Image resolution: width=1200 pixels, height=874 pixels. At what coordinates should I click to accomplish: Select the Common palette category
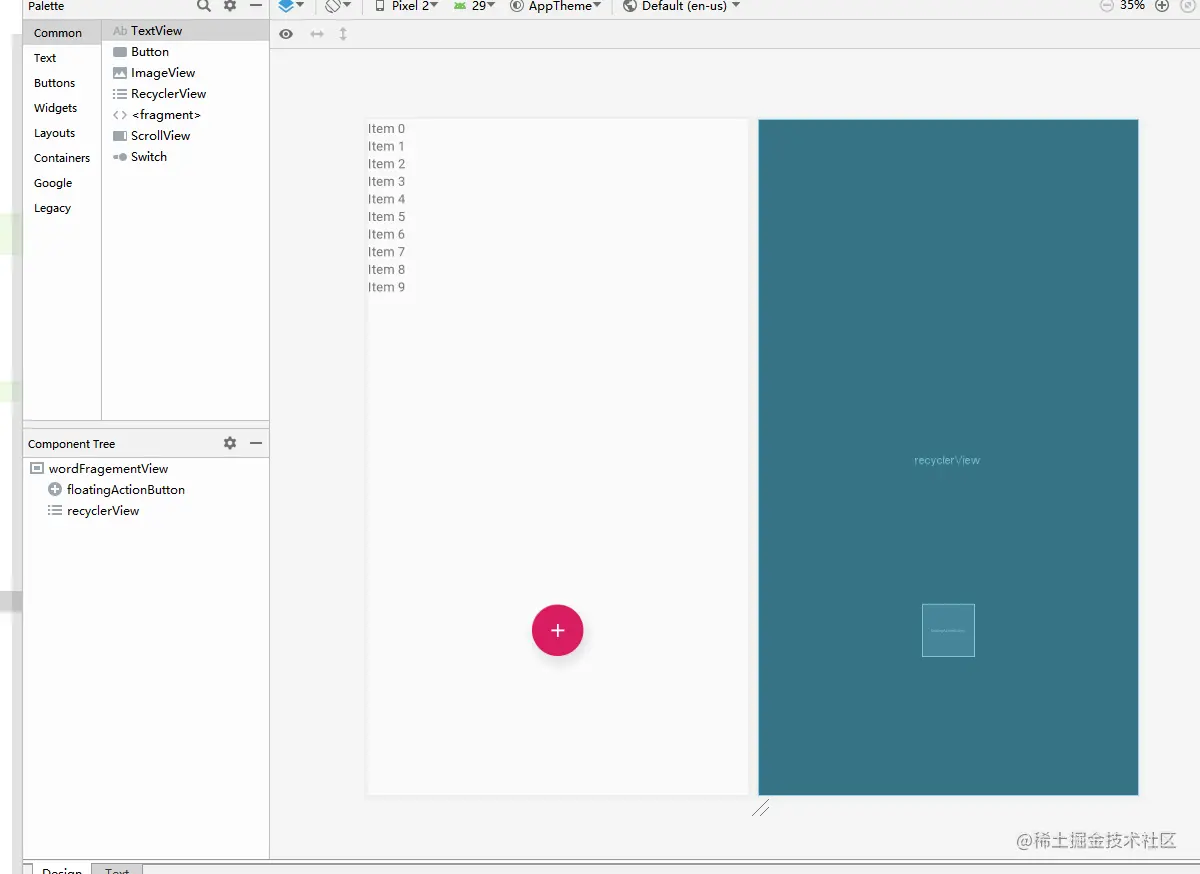62,33
